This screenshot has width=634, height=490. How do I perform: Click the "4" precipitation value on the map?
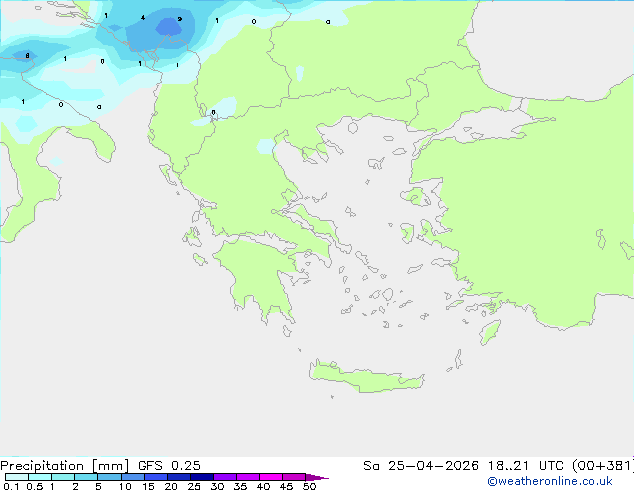point(143,18)
